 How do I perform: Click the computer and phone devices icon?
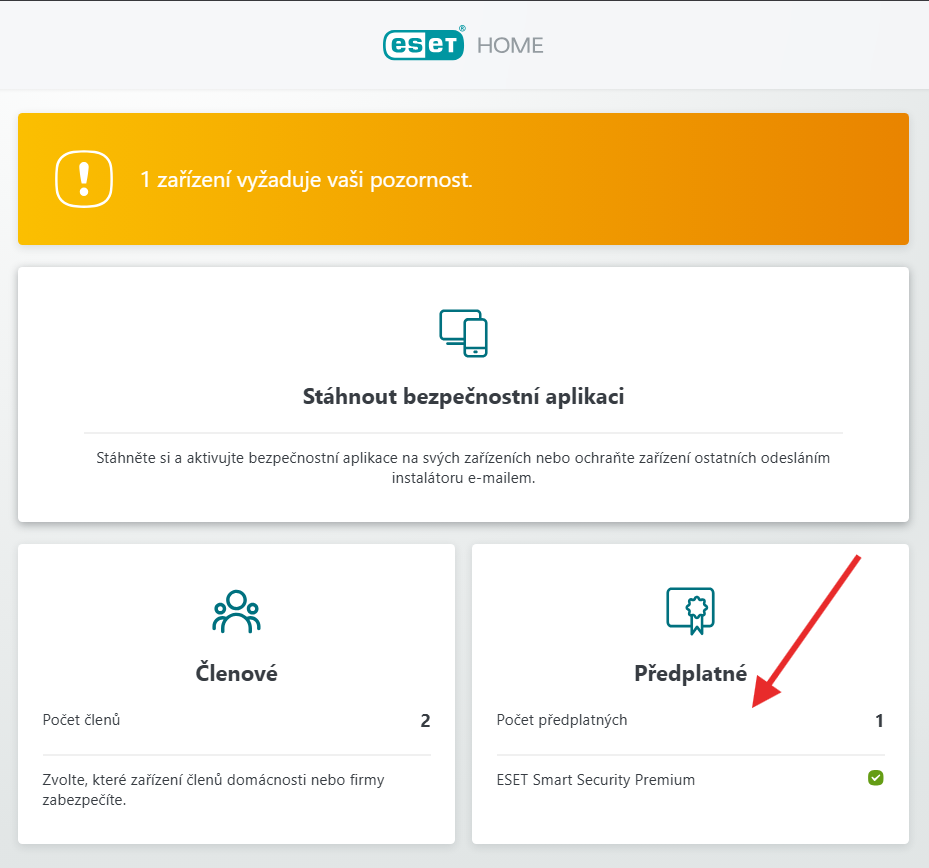tap(463, 333)
